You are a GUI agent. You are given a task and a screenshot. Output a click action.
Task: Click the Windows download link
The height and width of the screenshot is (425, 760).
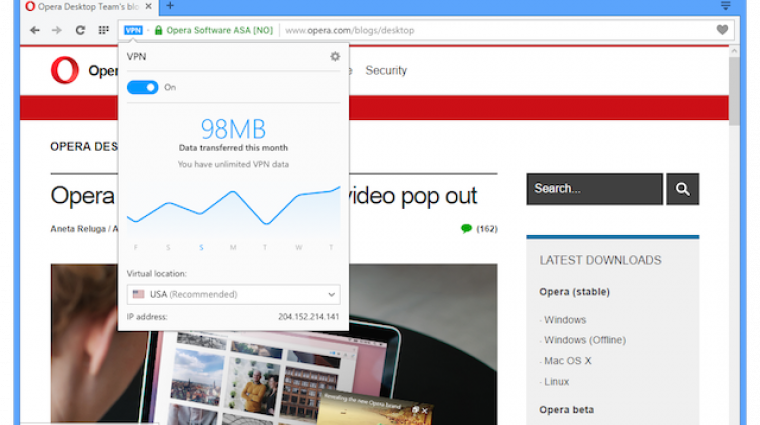[565, 320]
